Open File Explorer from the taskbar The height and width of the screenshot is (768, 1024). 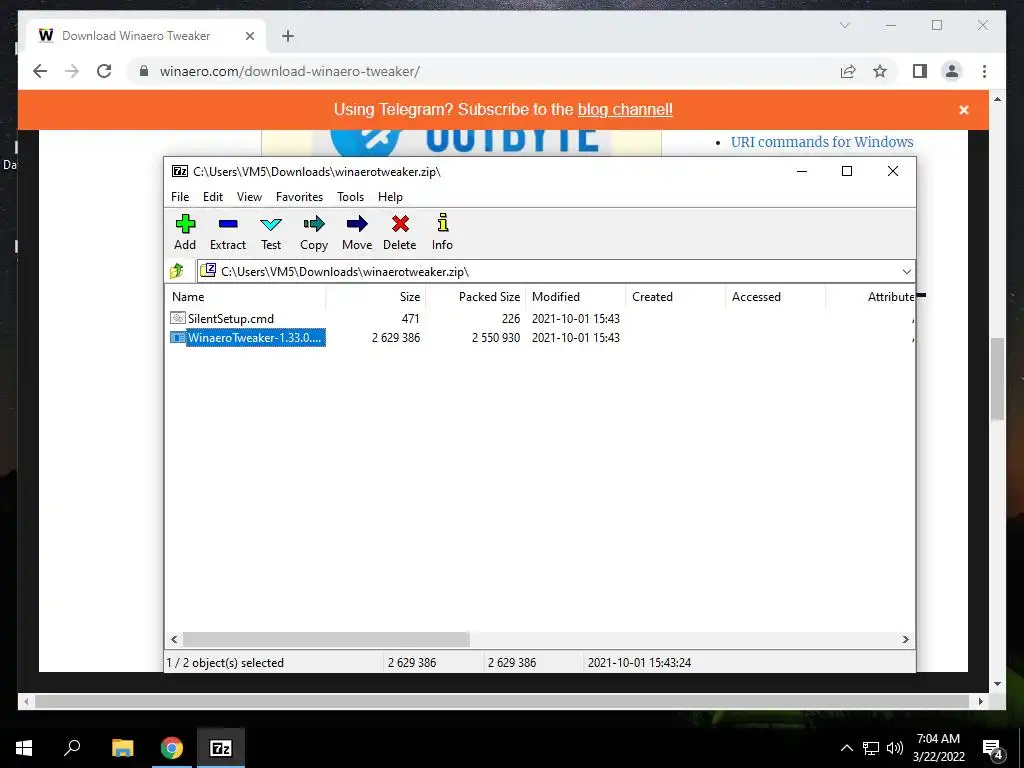click(122, 748)
